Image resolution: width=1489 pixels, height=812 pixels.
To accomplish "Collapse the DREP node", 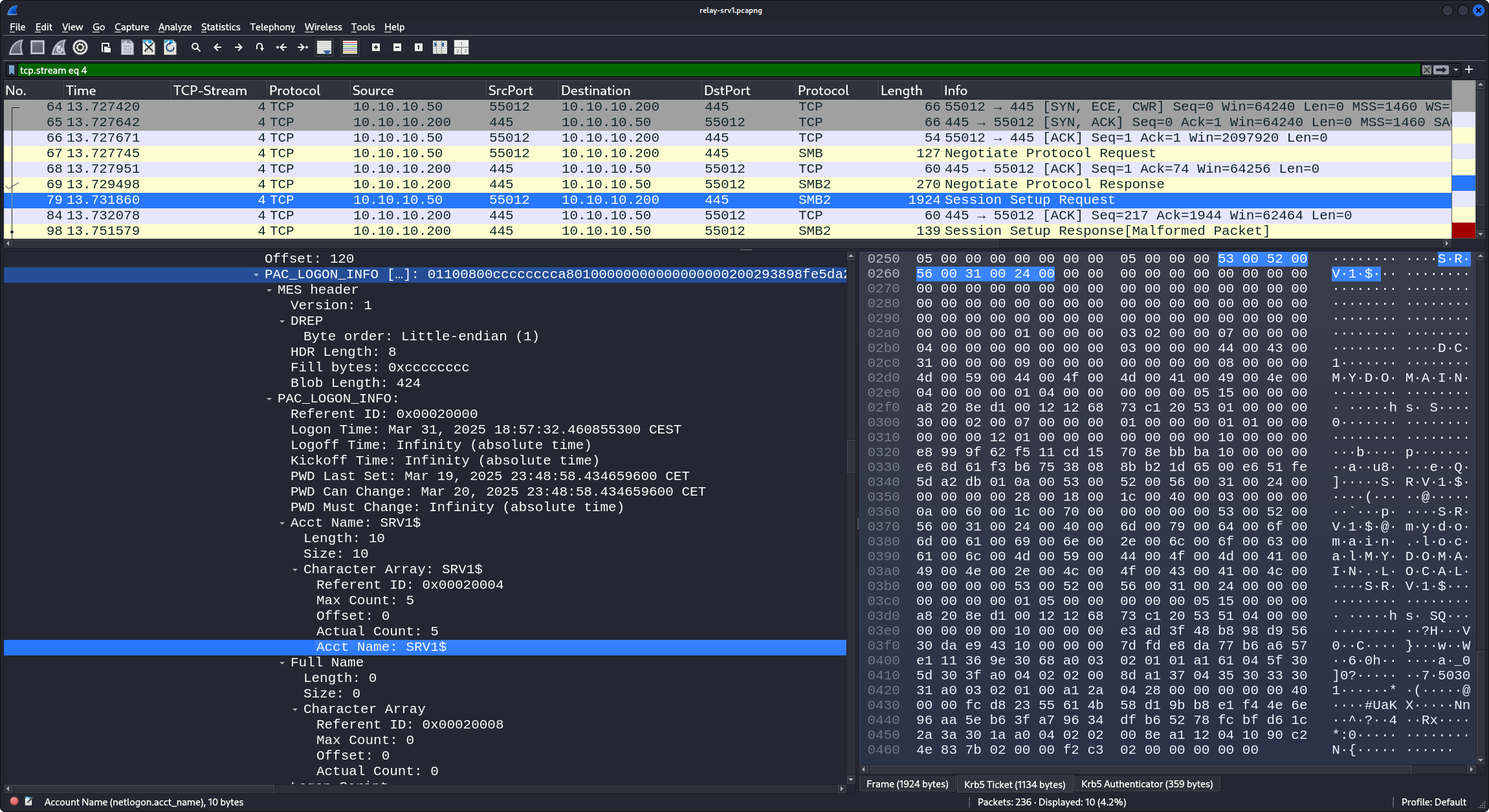I will 282,321.
